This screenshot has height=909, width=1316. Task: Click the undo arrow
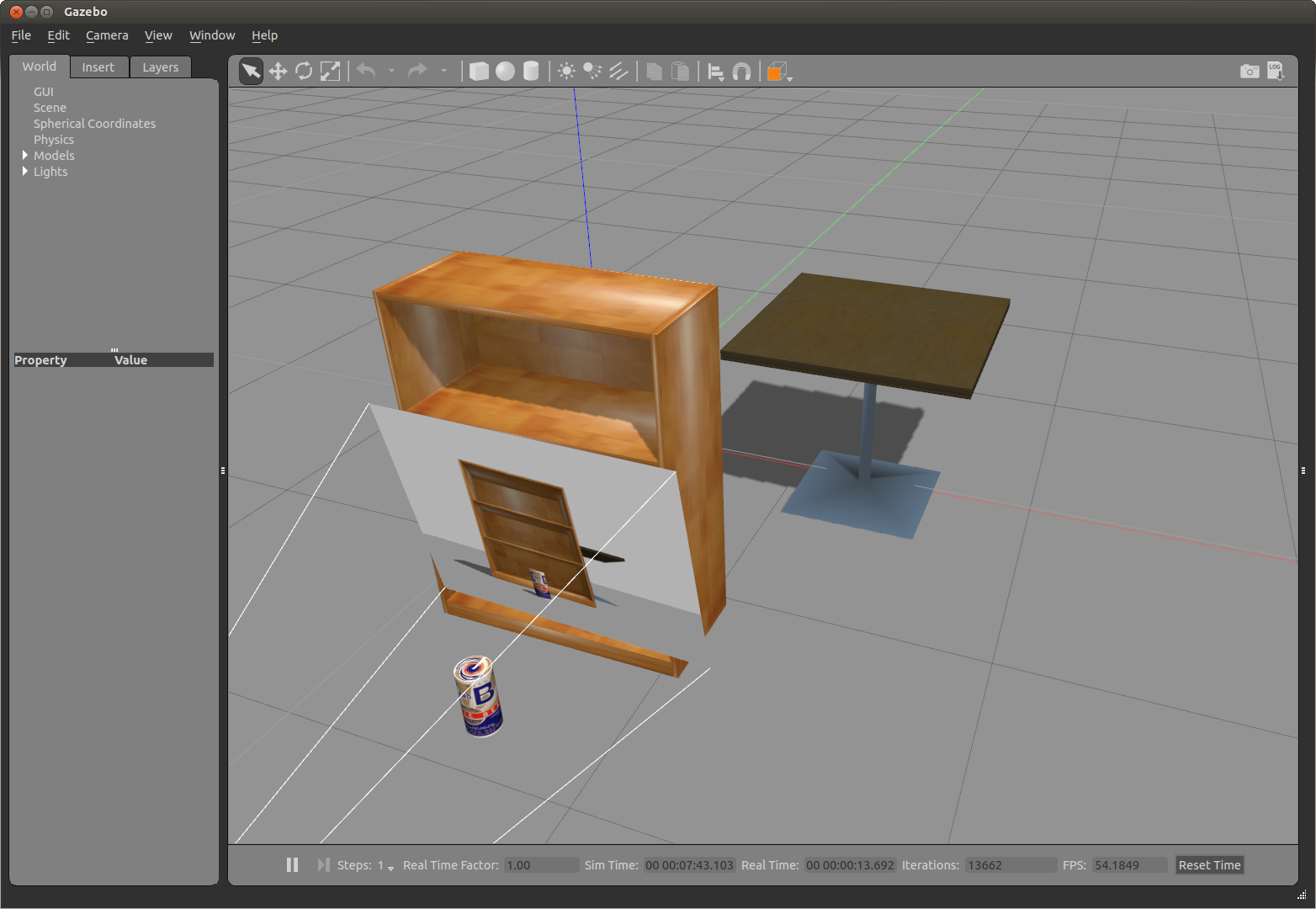[x=366, y=71]
